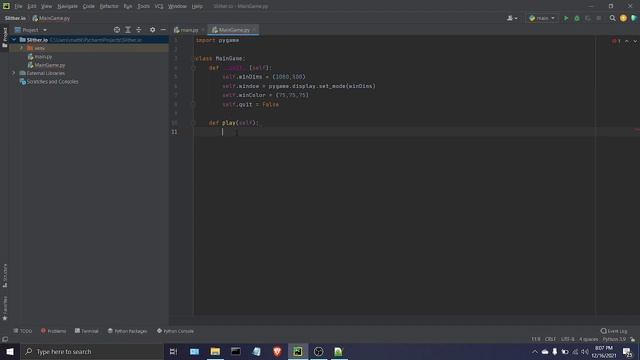Close the MainGame.py editor tab
Viewport: 640px width, 360px height.
254,30
